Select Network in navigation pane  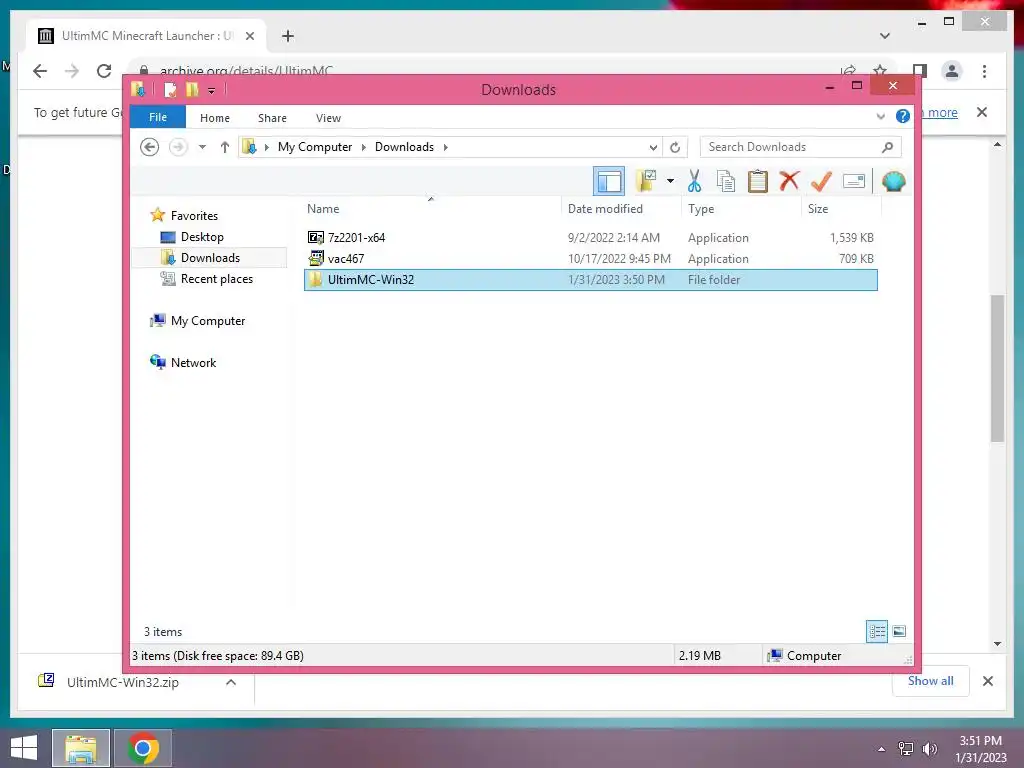(193, 362)
